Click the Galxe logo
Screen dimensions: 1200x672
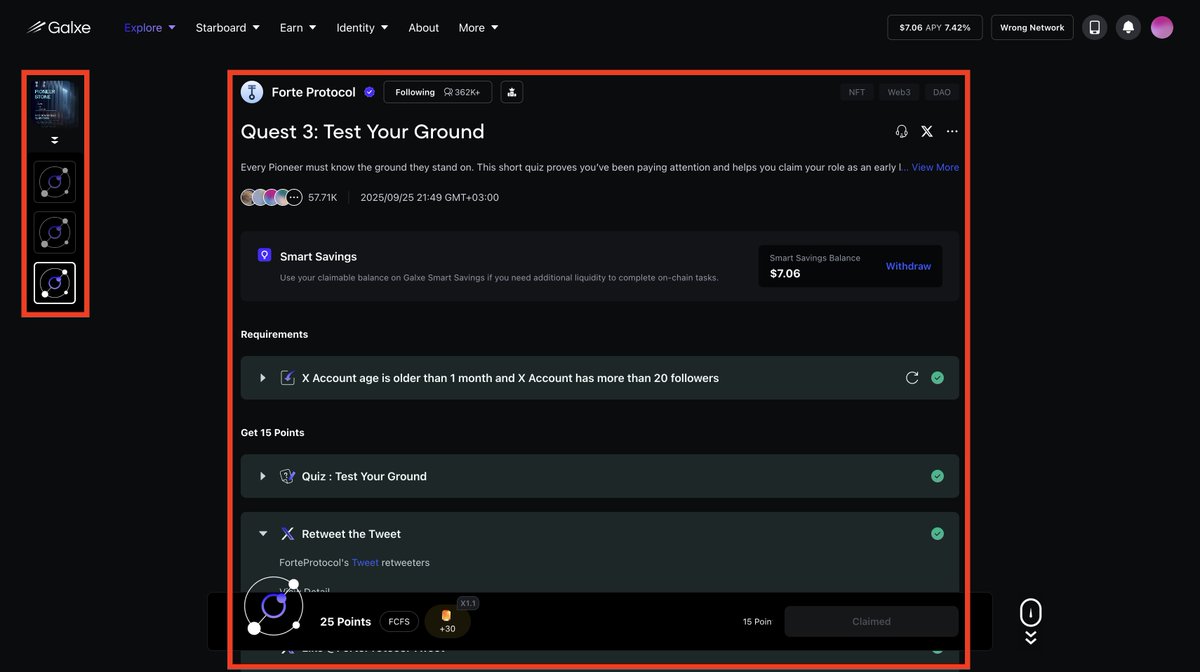tap(58, 27)
